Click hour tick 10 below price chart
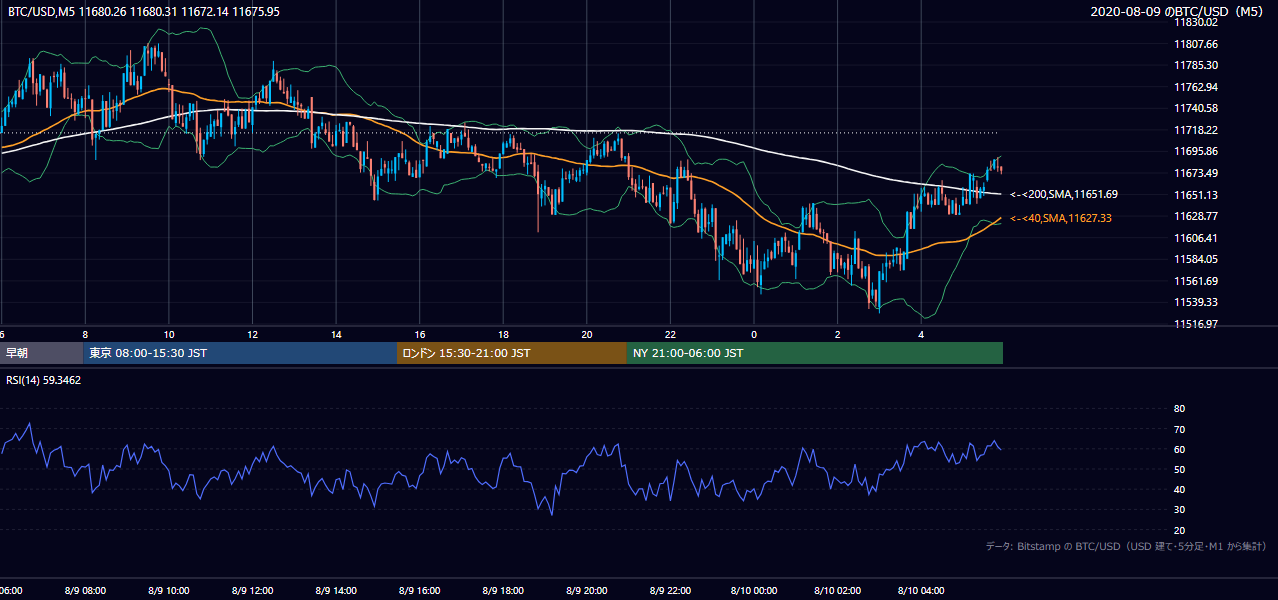The width and height of the screenshot is (1278, 600). pyautogui.click(x=169, y=335)
